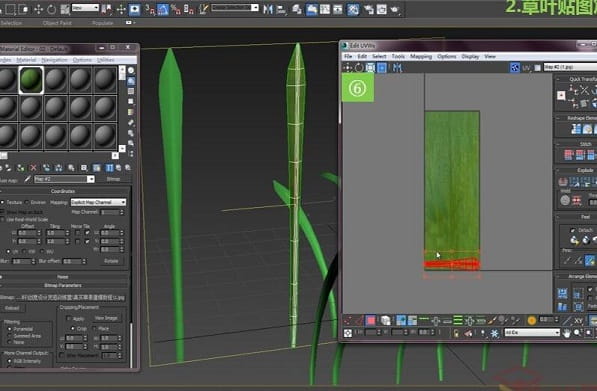Screen dimensions: 597x391
Task: Open the Mapping menu in Edit UVWs
Action: pos(421,56)
